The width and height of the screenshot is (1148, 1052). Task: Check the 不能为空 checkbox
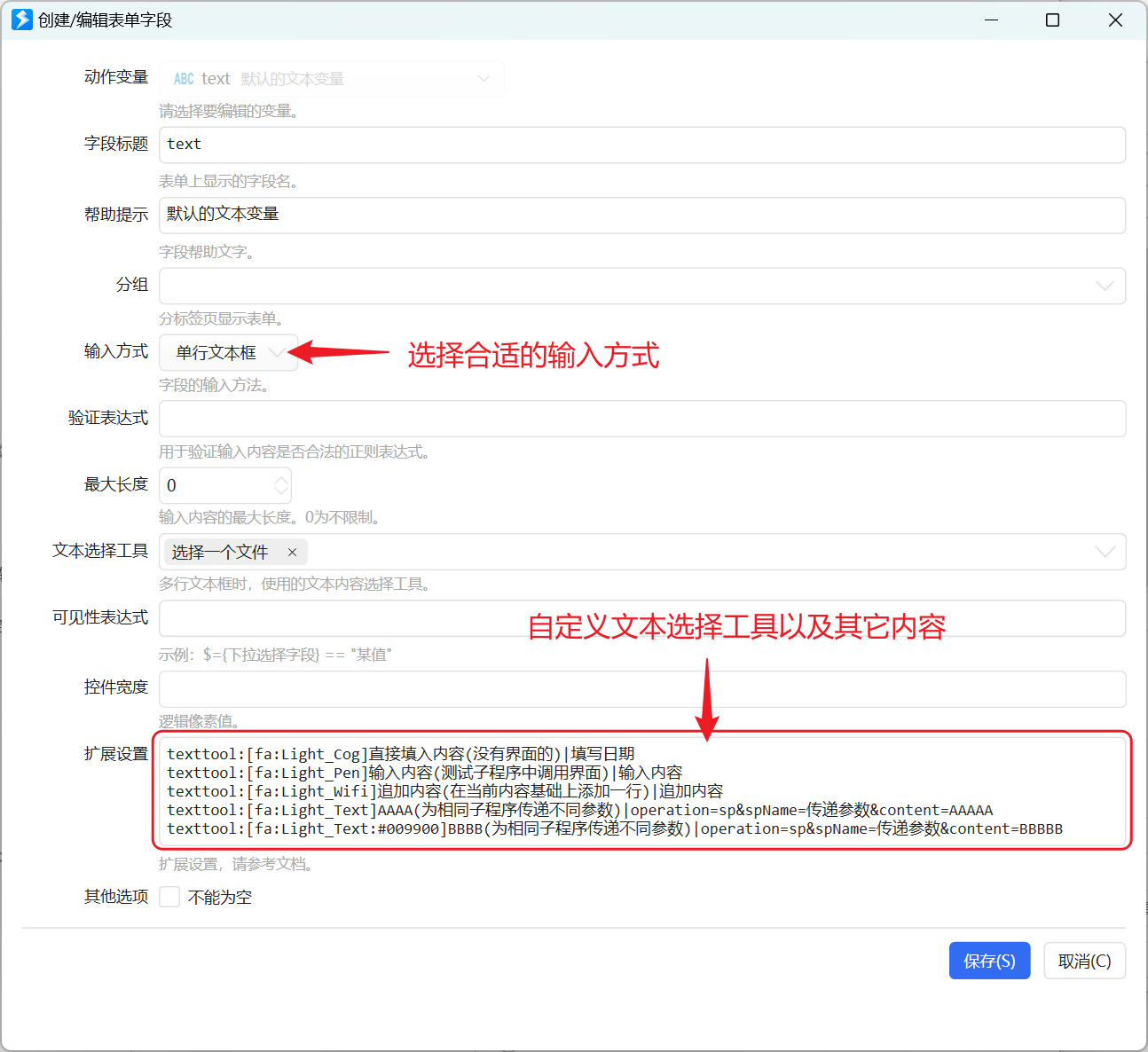[169, 897]
